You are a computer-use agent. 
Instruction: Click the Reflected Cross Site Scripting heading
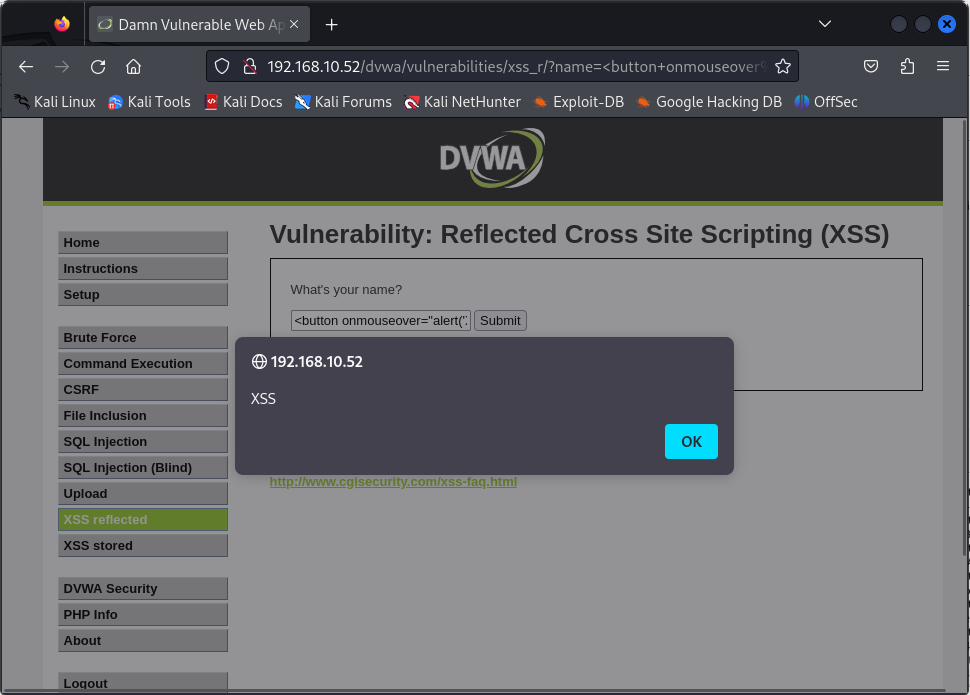pyautogui.click(x=579, y=235)
